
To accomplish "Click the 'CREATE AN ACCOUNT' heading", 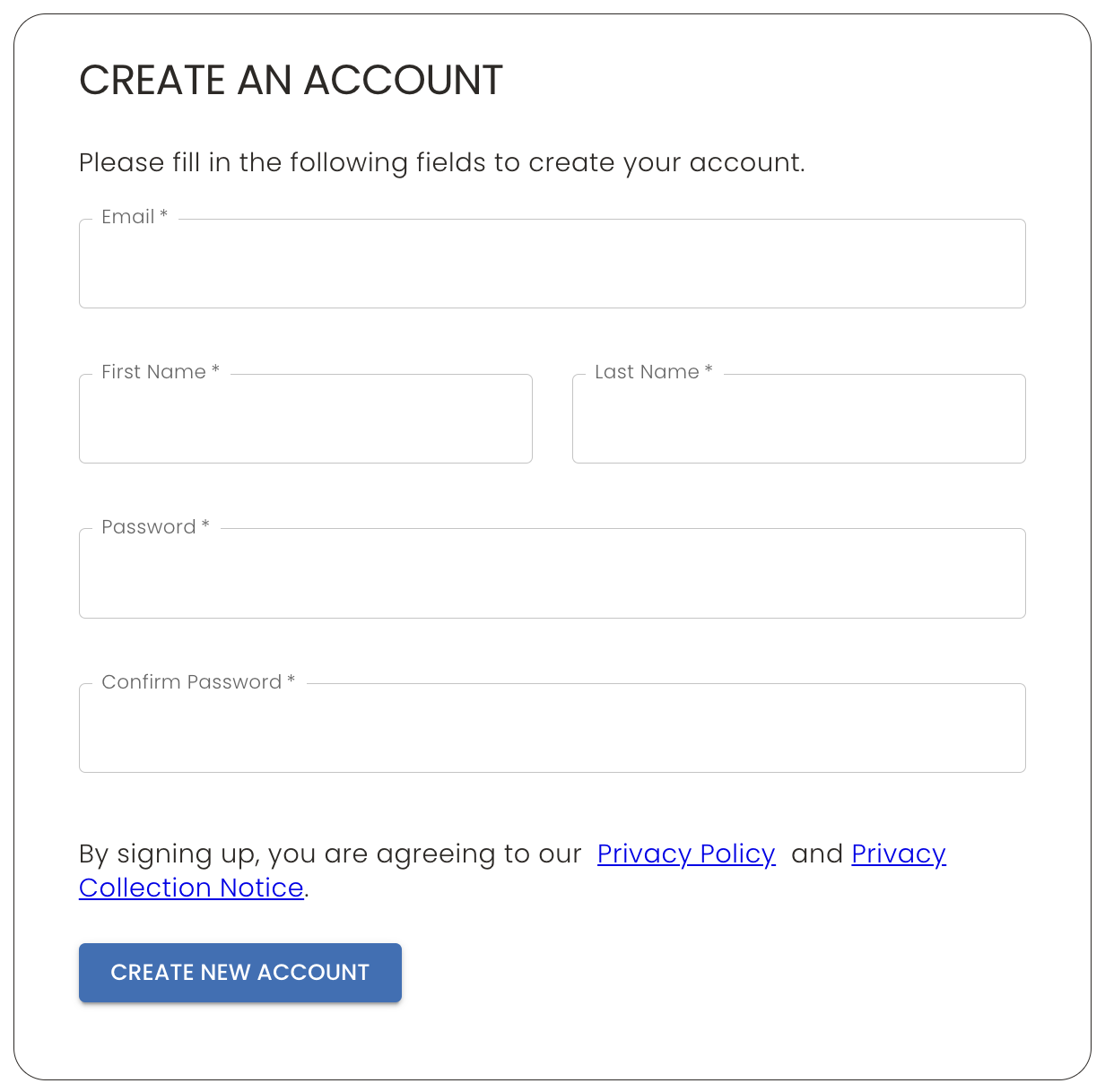I will point(291,81).
